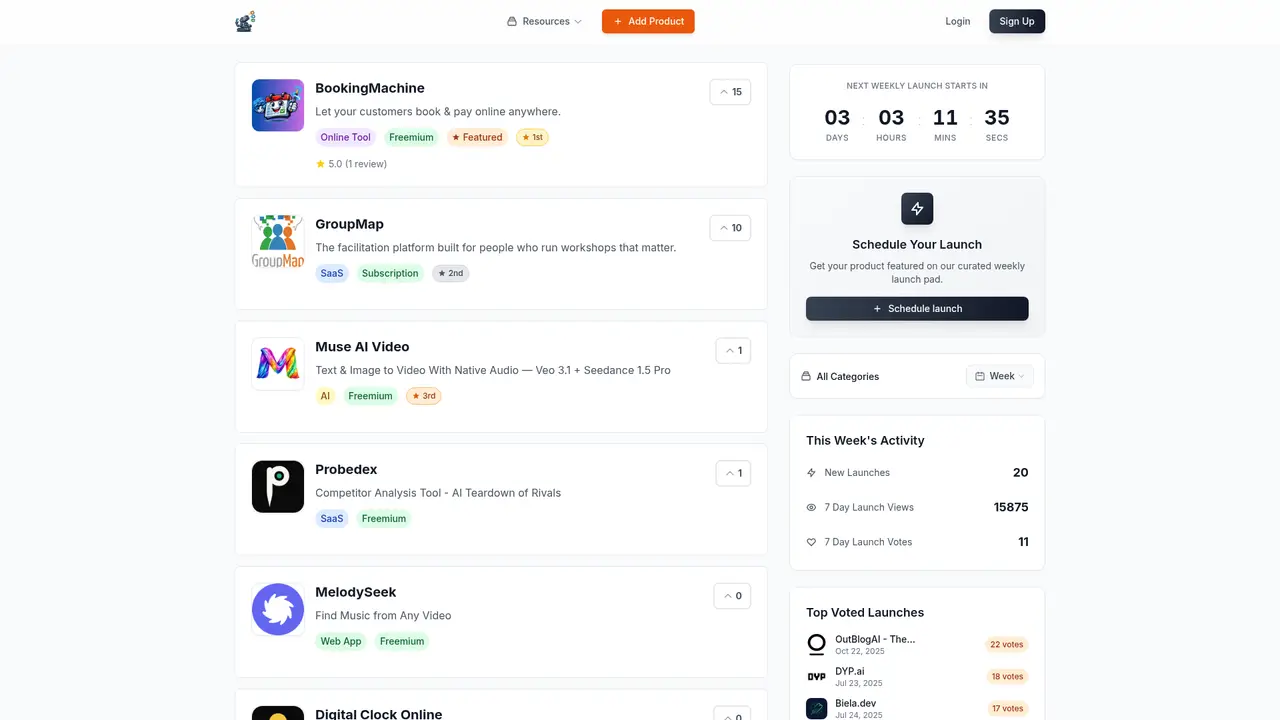Upvote Probedex
The height and width of the screenshot is (720, 1280).
coord(733,474)
